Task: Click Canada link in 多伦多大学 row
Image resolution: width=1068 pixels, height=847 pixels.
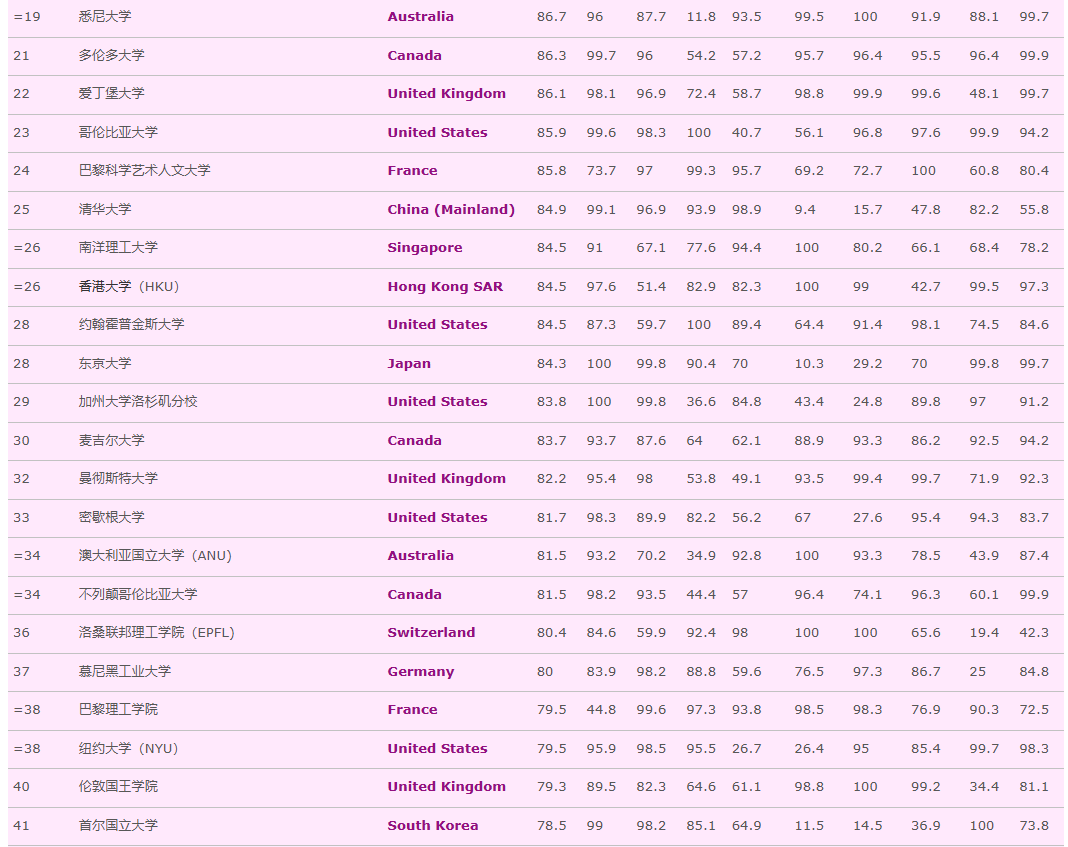Action: tap(414, 56)
